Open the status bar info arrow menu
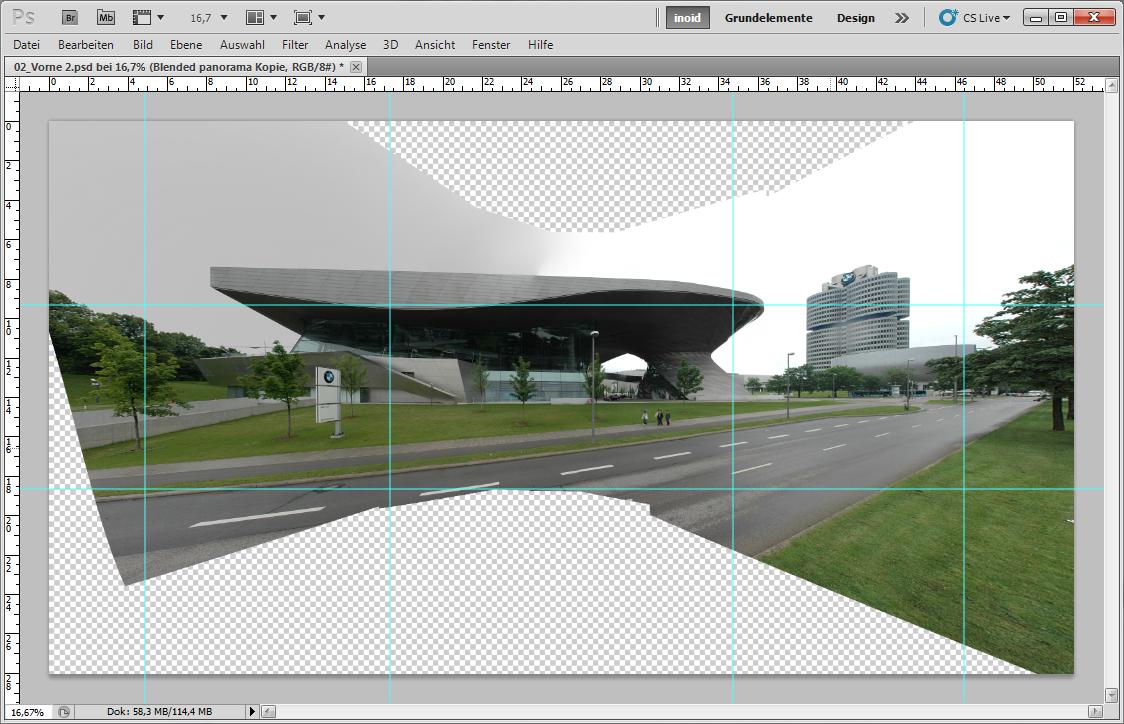The width and height of the screenshot is (1124, 724). 252,712
